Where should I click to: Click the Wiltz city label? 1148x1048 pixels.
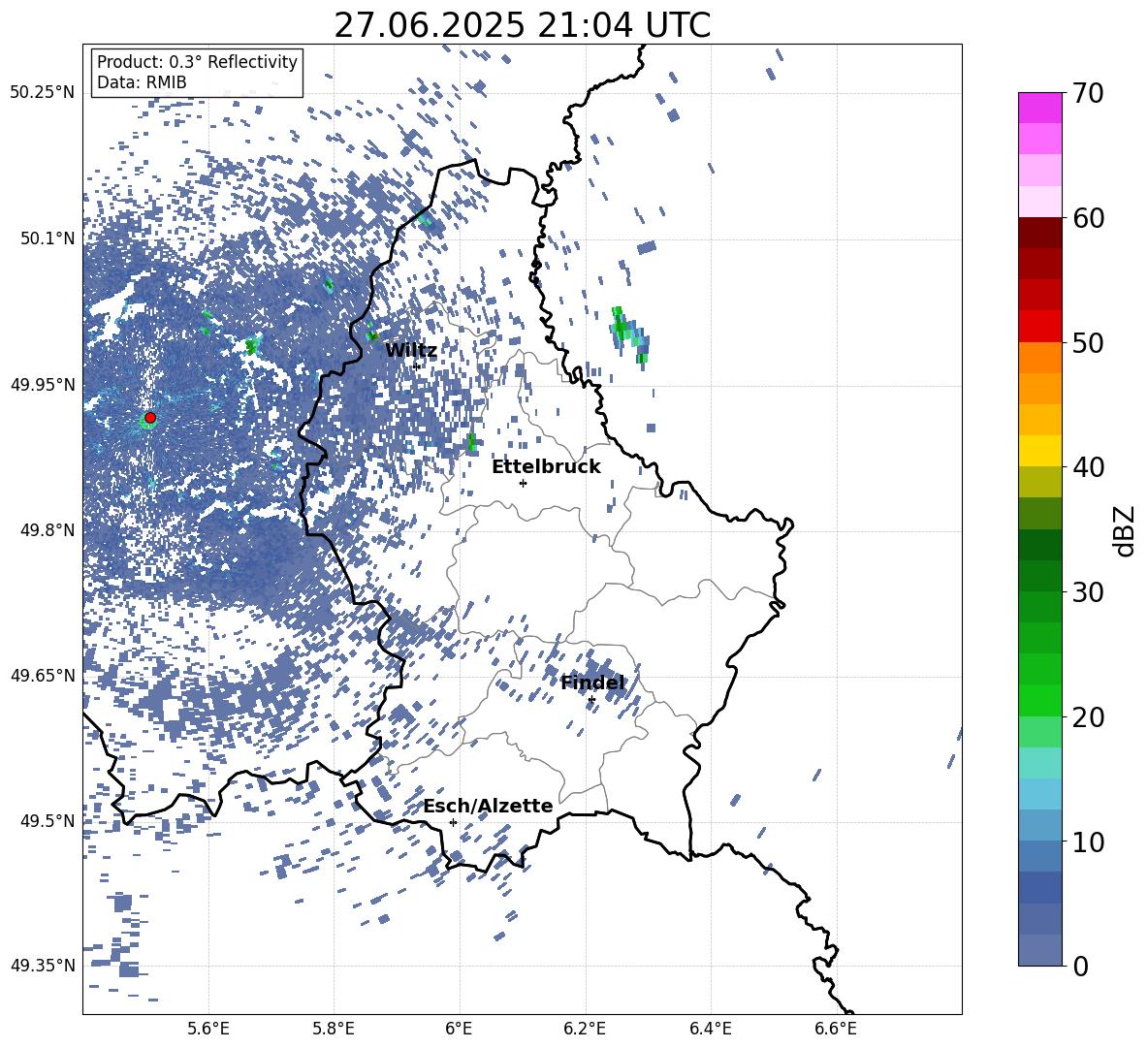click(411, 351)
